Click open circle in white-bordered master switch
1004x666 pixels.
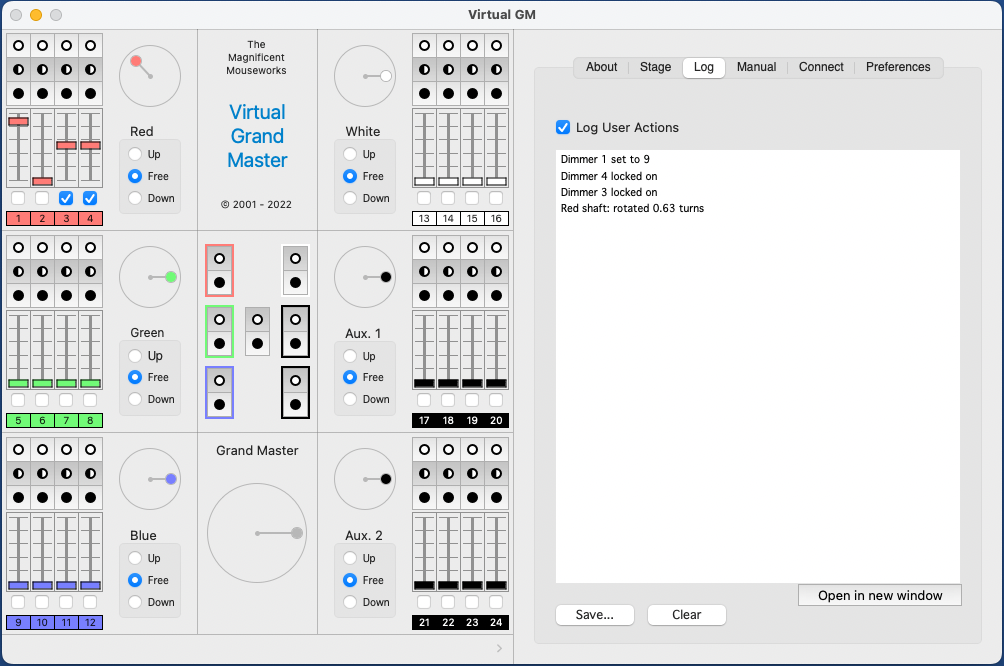[x=295, y=259]
